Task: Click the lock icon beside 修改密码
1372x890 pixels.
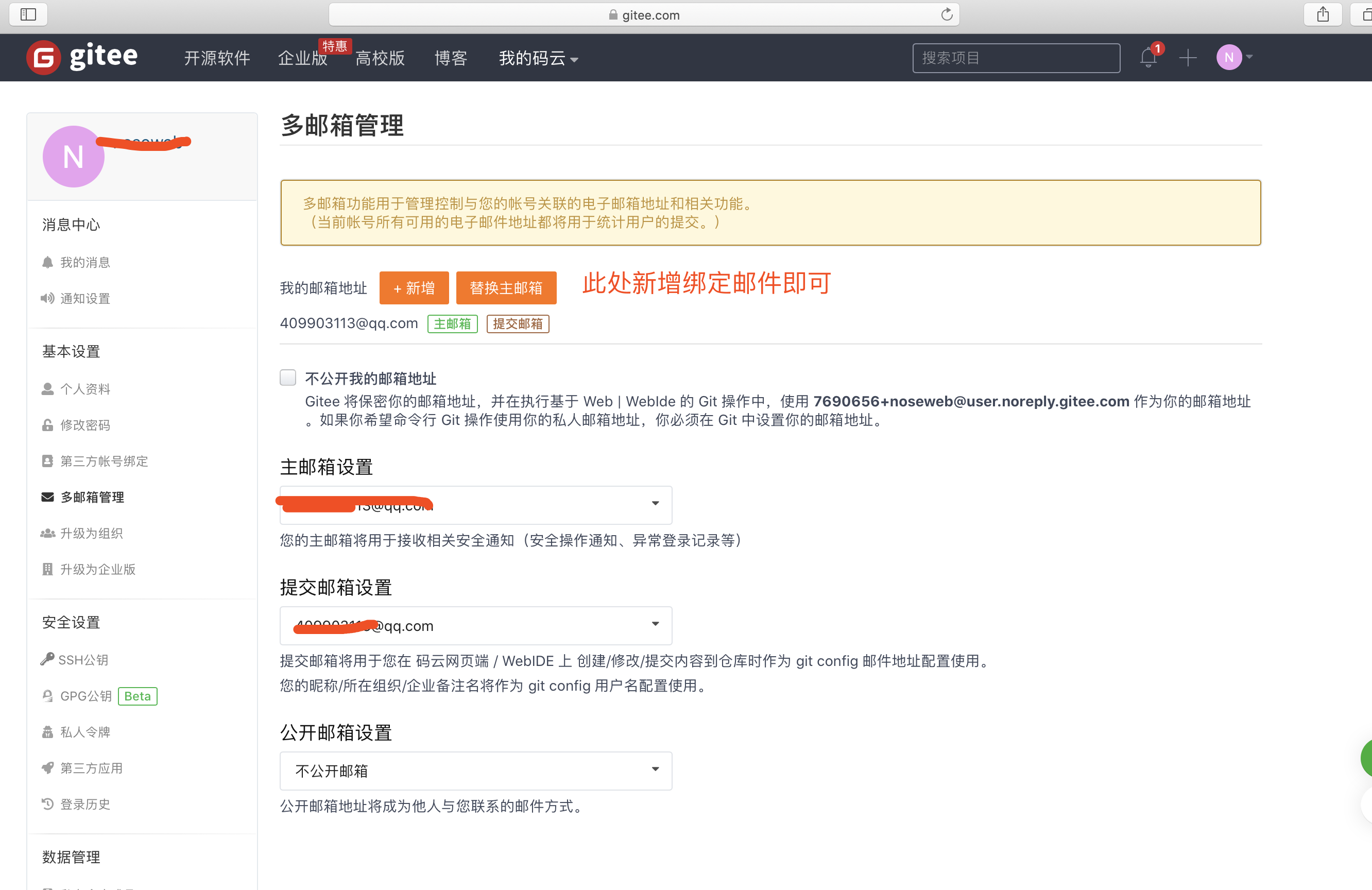Action: 48,425
